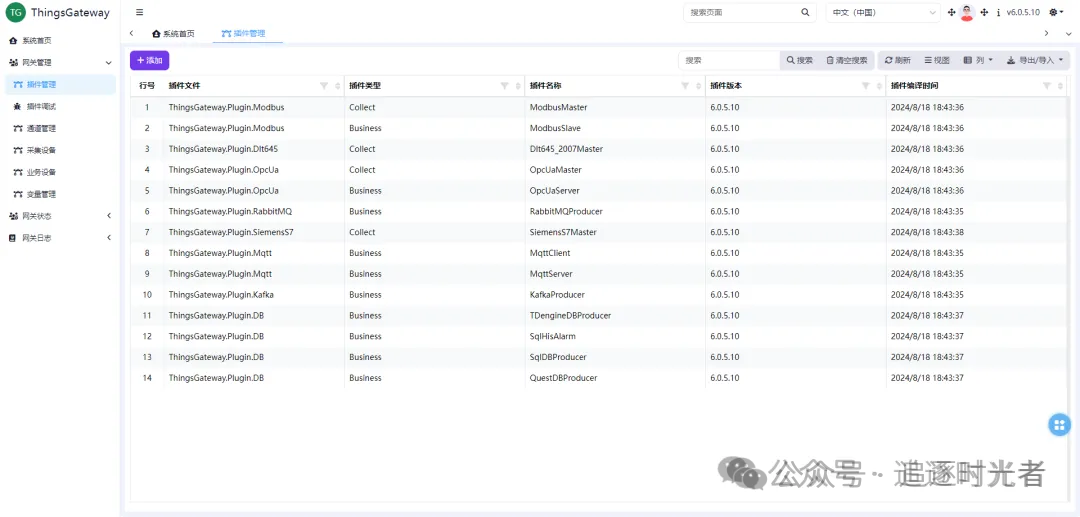Click the 搜索 search button

pos(800,61)
